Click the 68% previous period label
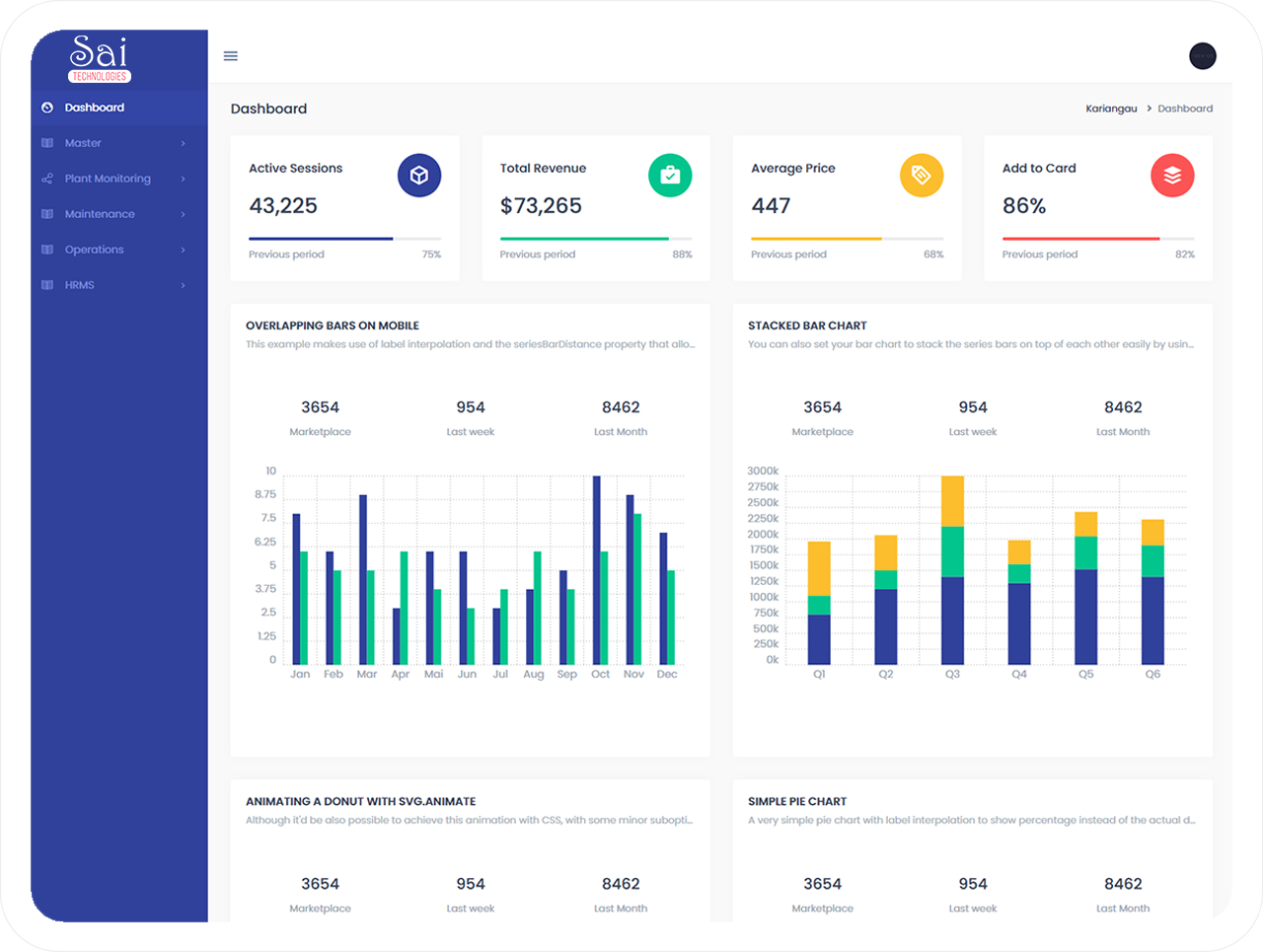Screen dimensions: 1263x952 [933, 255]
